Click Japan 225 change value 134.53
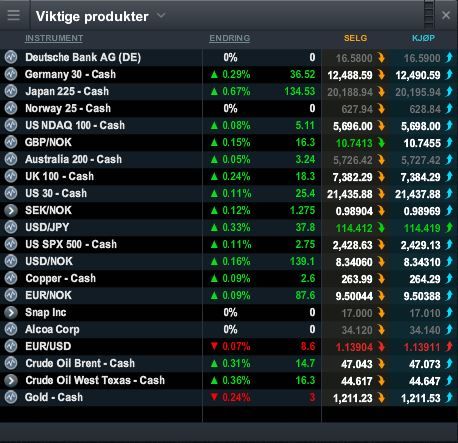Viewport: 458px width, 443px height. [x=300, y=92]
